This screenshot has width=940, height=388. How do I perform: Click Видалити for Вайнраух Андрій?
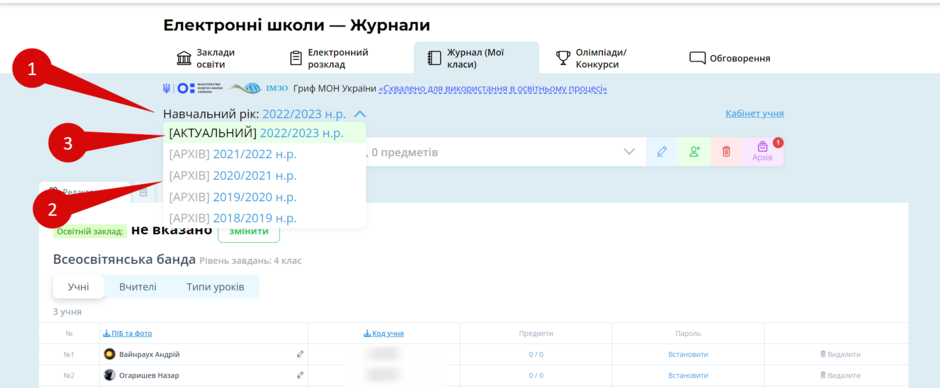(x=840, y=354)
